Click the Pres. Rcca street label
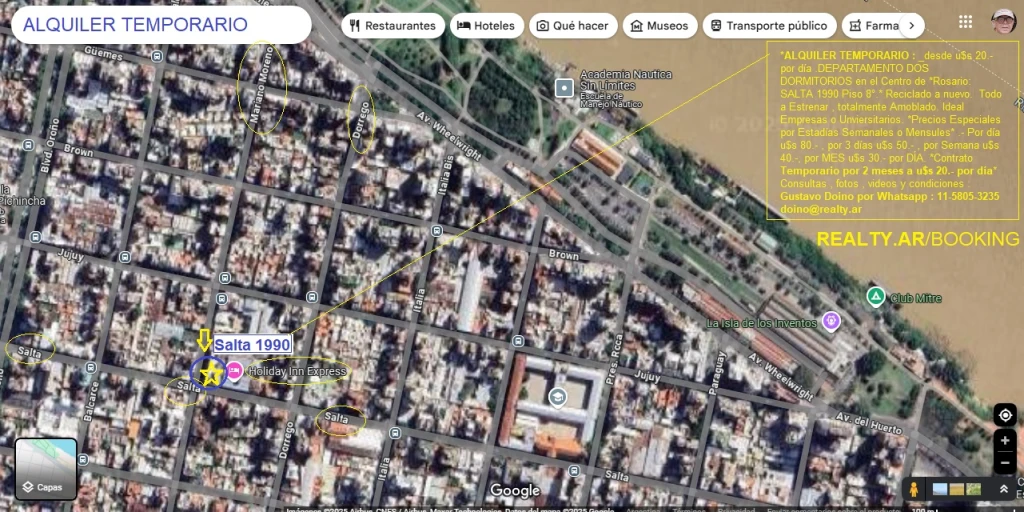The image size is (1024, 512). click(615, 357)
